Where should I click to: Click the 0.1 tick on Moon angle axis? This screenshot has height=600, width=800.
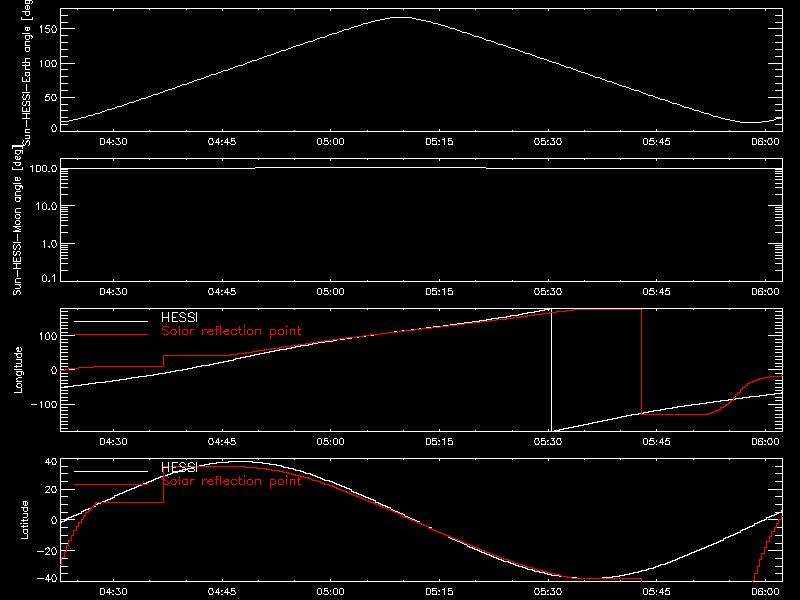pyautogui.click(x=49, y=278)
